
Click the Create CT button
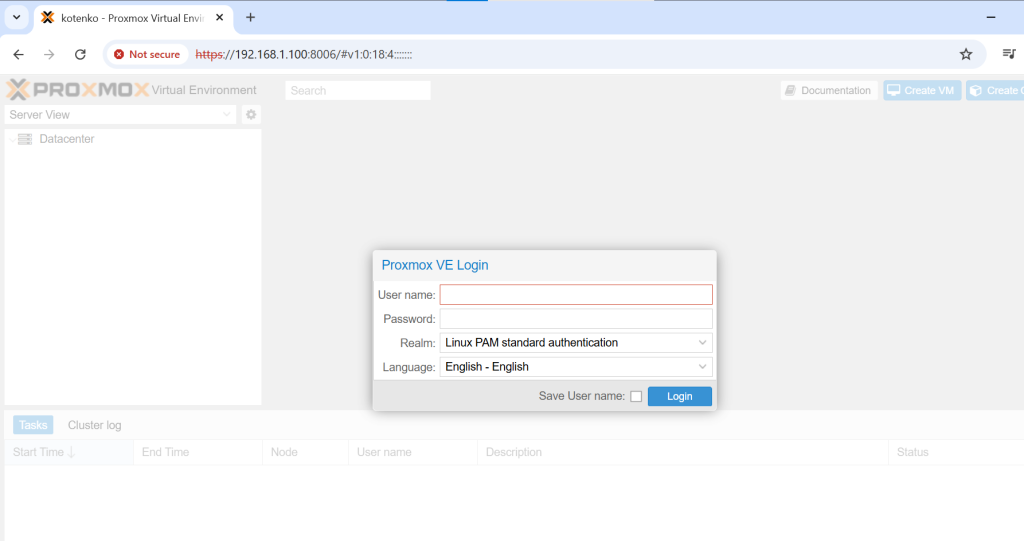[x=995, y=90]
